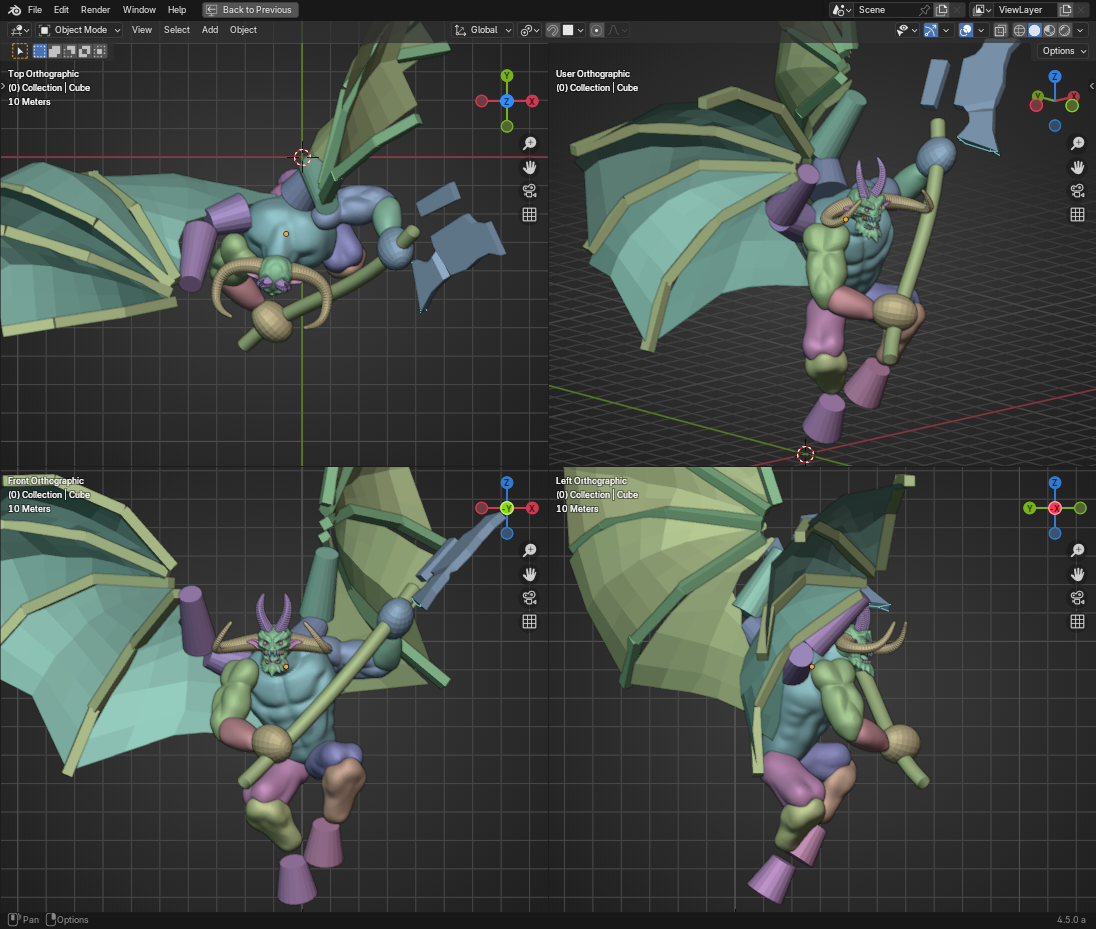Click zoom magnifier in Top Orthographic viewport

pos(530,143)
